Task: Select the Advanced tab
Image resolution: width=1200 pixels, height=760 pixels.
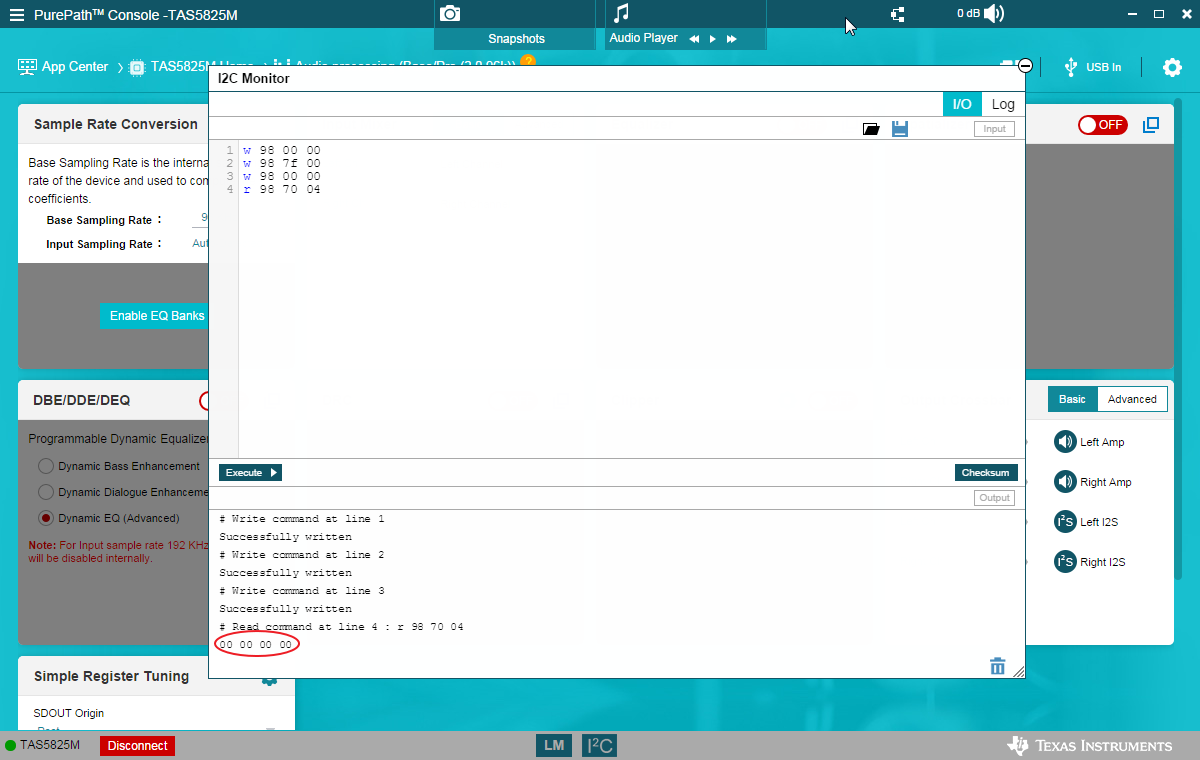Action: tap(1132, 399)
